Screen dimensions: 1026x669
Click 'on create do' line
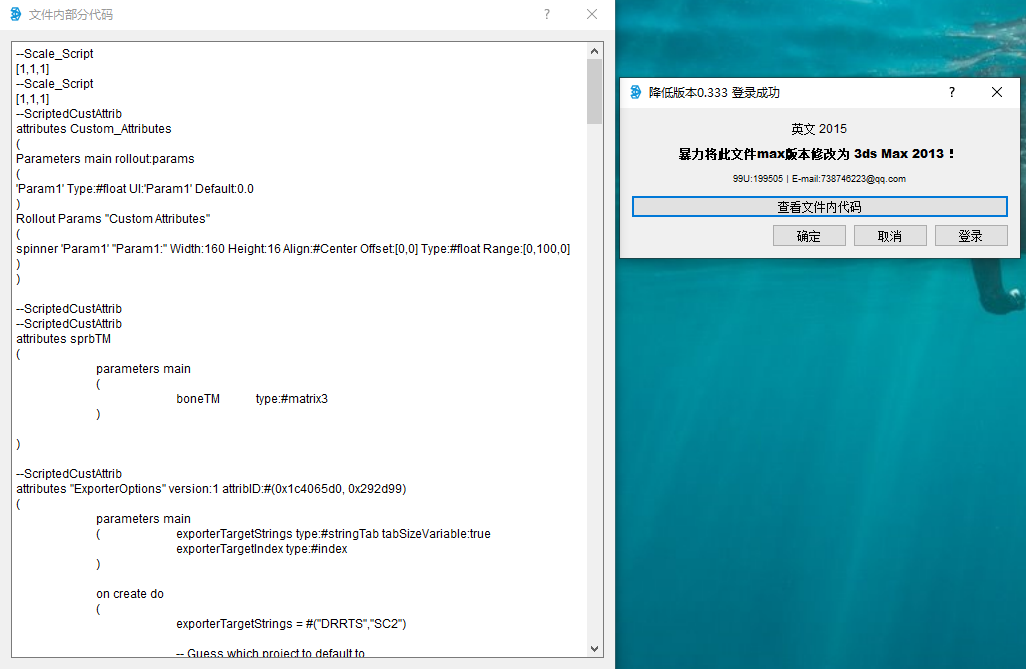[x=130, y=594]
